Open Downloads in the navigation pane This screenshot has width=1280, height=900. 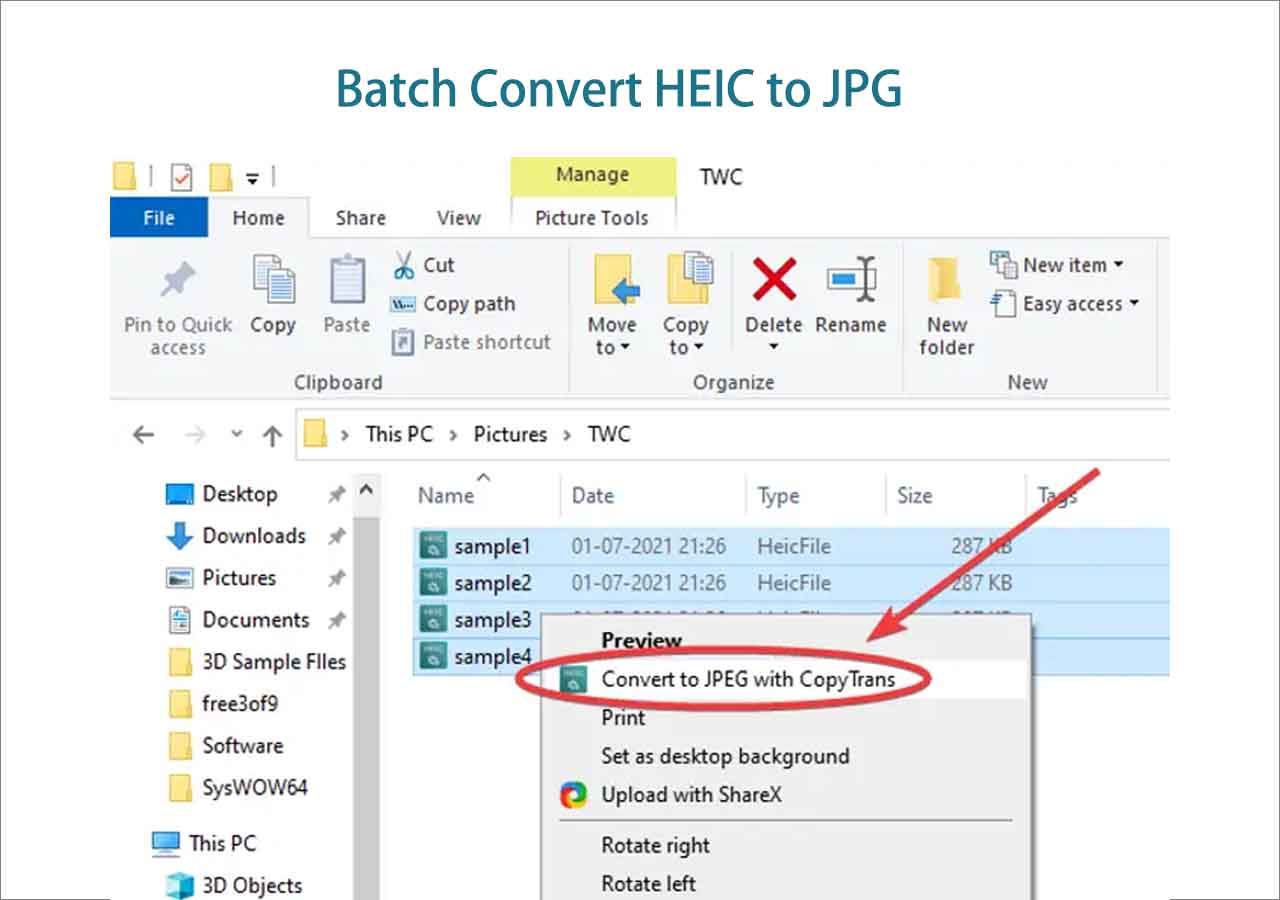[254, 536]
